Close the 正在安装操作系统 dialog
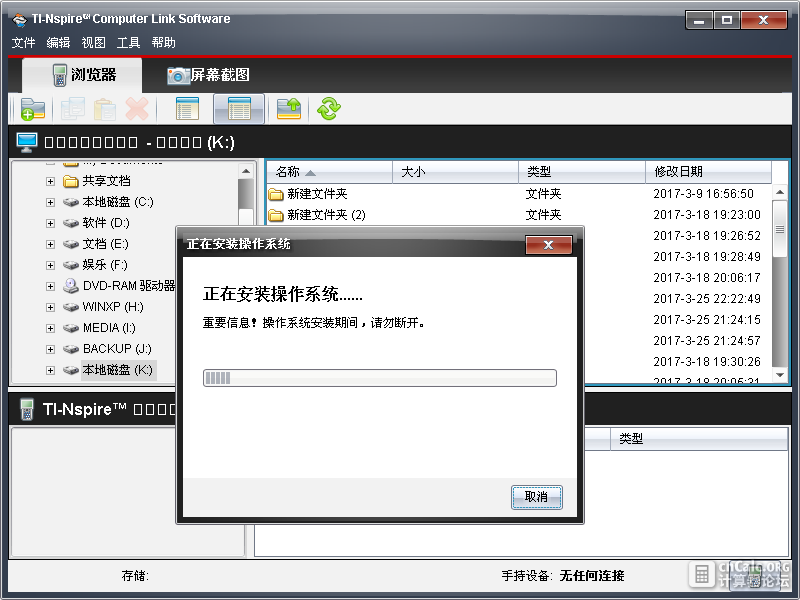 (x=548, y=245)
